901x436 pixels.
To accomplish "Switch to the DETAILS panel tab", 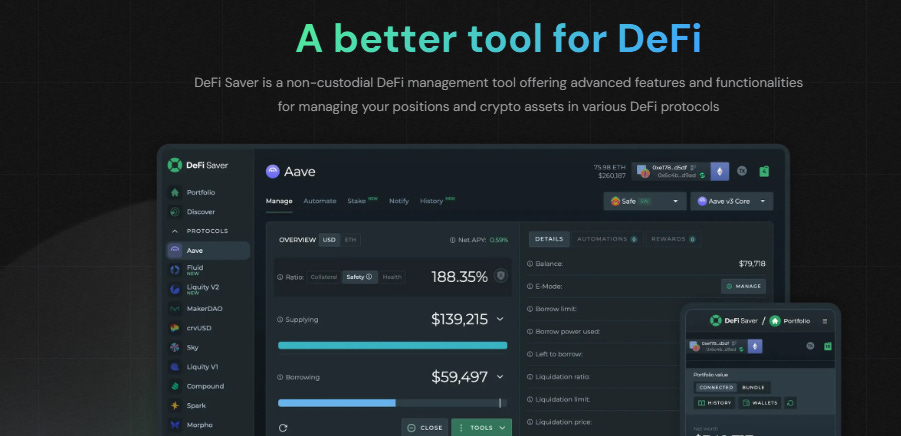I will point(549,239).
